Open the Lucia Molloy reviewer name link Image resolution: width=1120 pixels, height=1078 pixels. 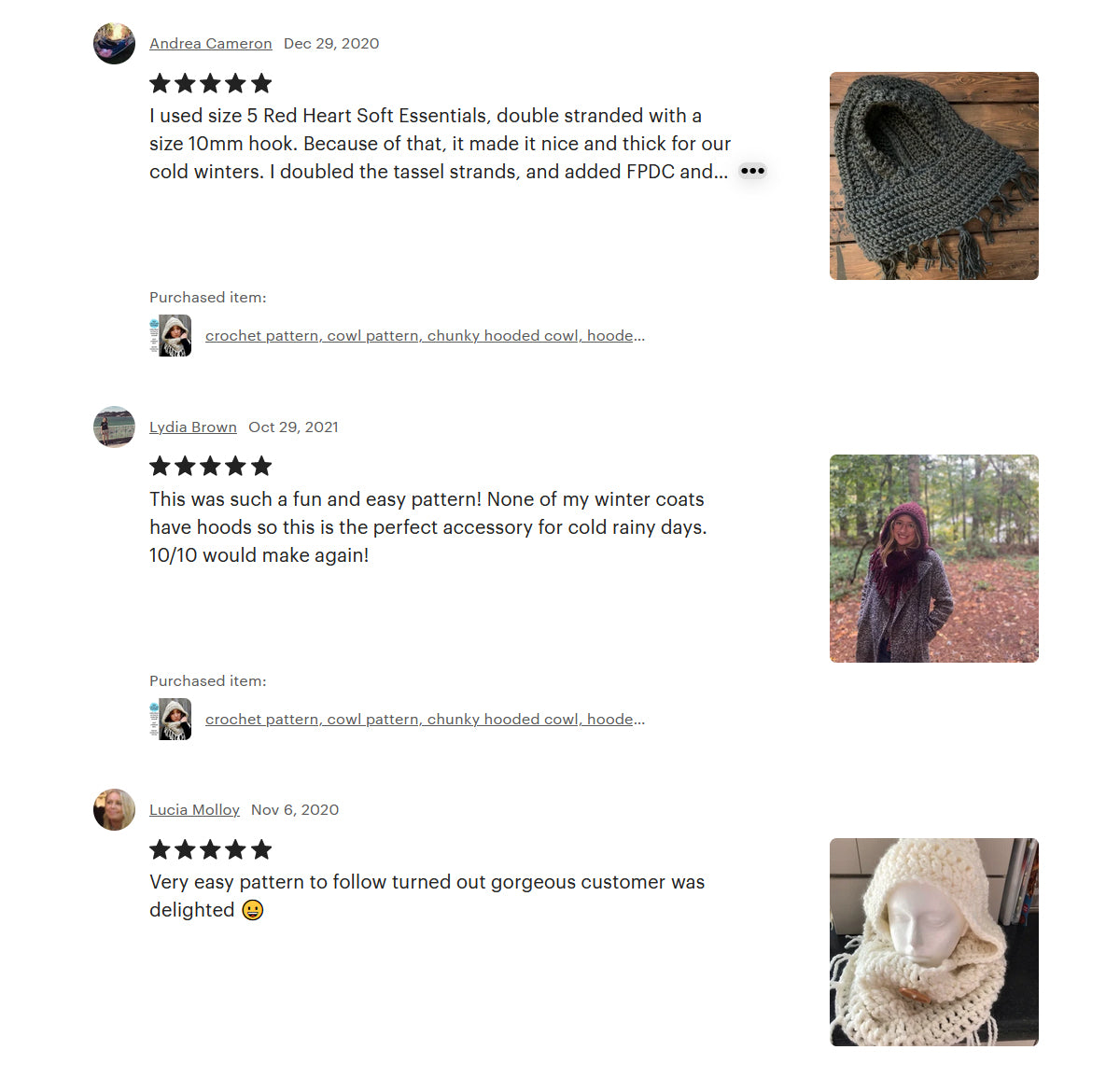[194, 809]
